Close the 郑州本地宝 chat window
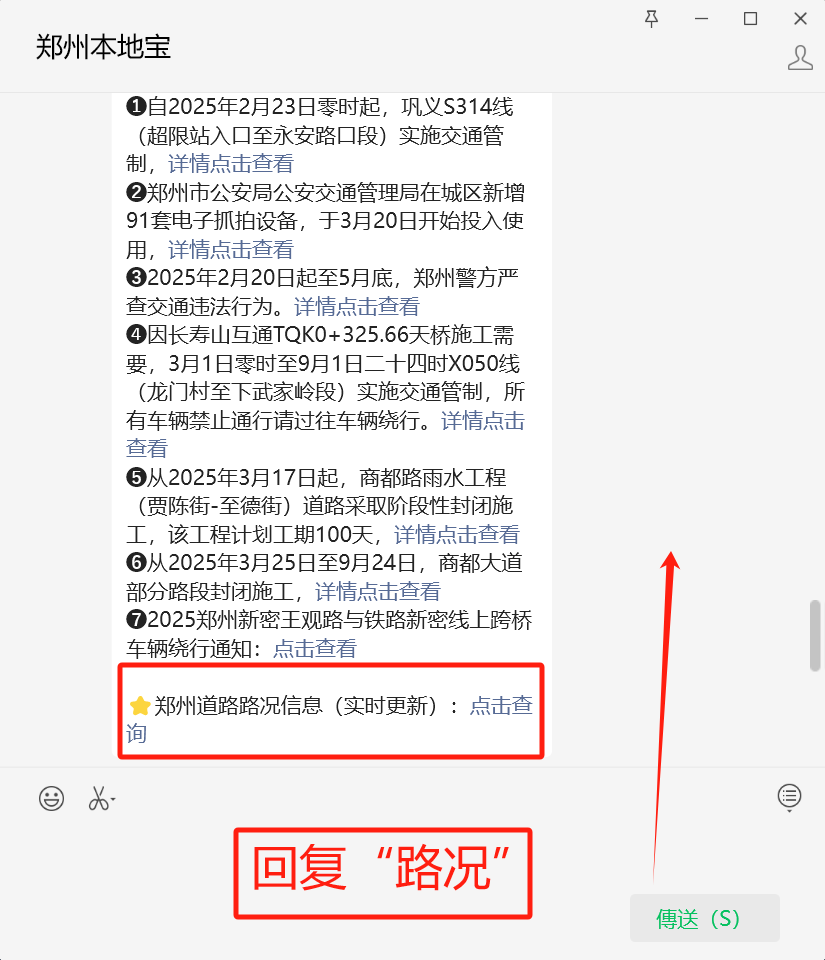The height and width of the screenshot is (960, 825). [x=800, y=19]
